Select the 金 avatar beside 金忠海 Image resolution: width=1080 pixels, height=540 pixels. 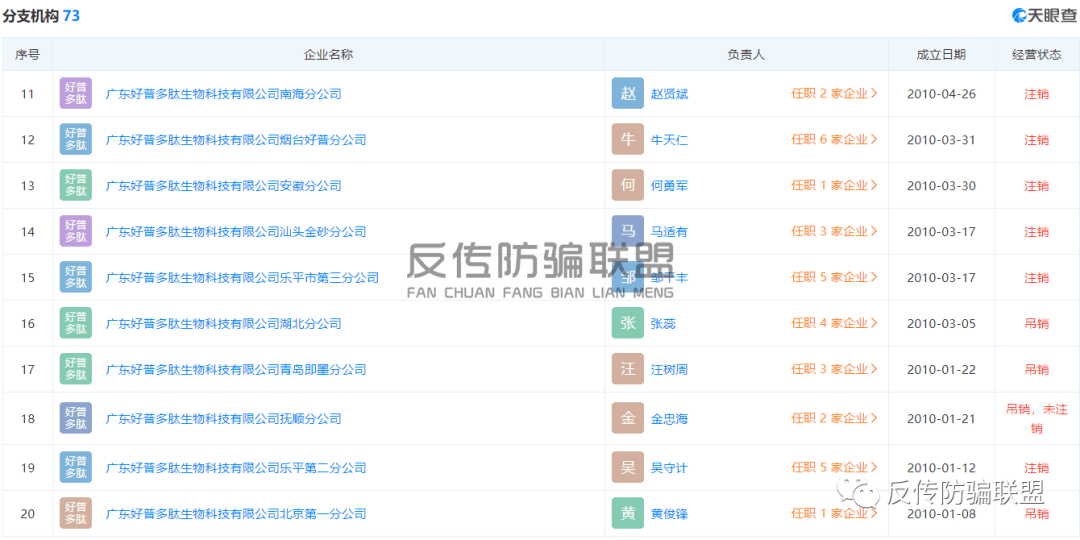pos(628,418)
